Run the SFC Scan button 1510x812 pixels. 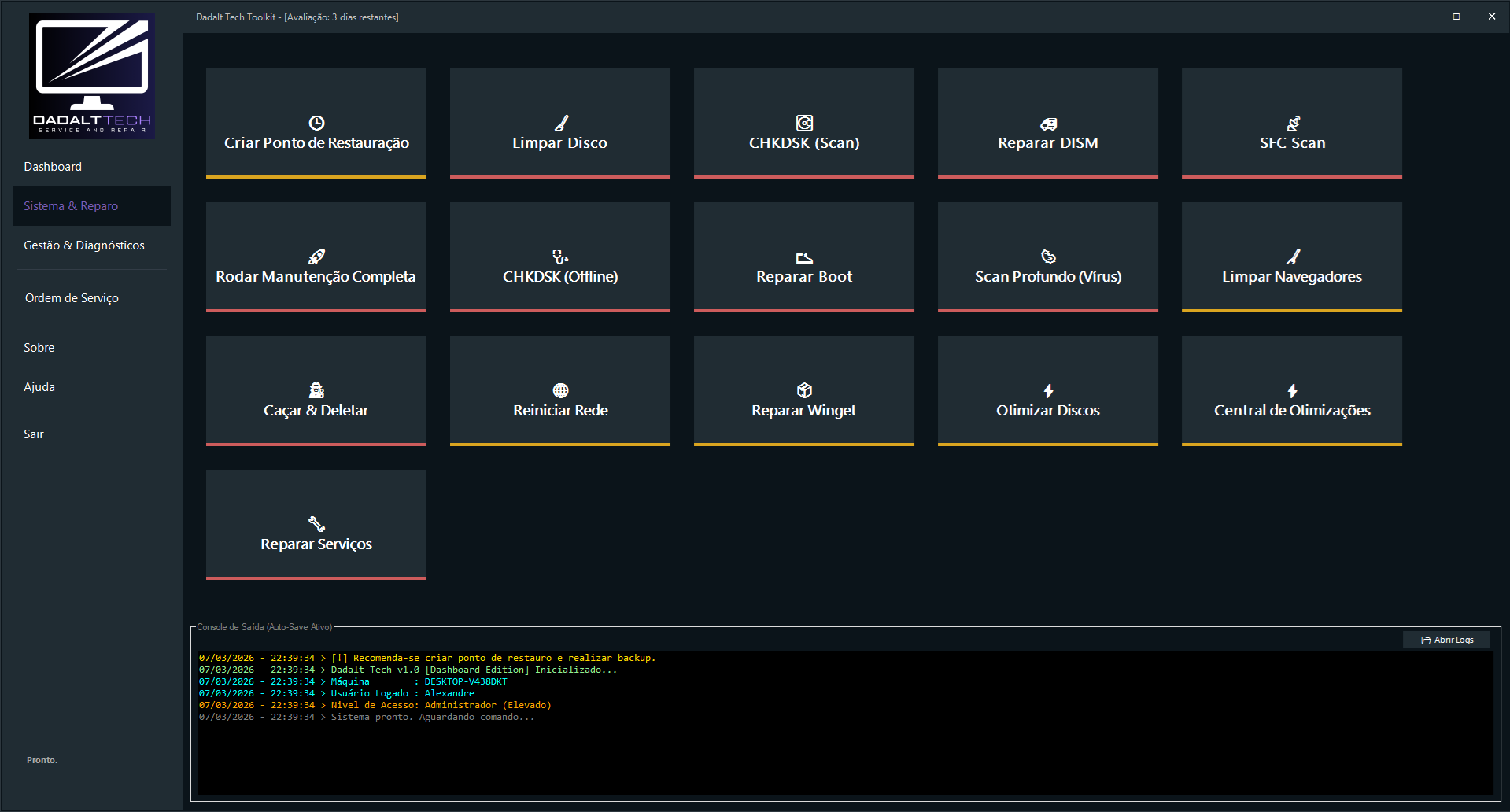[x=1291, y=124]
